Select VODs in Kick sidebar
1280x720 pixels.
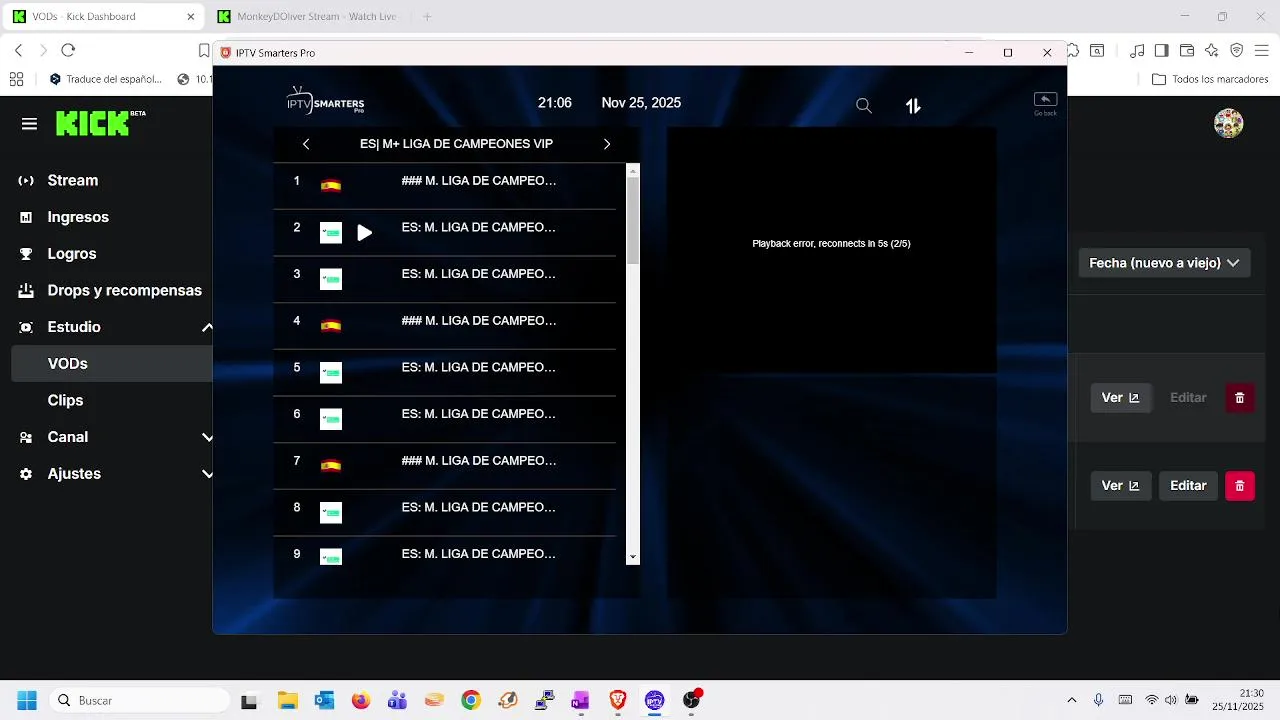pyautogui.click(x=112, y=364)
